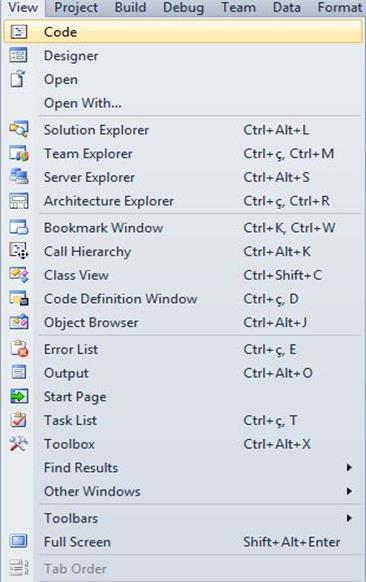Click the Solution Explorer icon
Viewport: 366px width, 582px height.
pyautogui.click(x=19, y=130)
